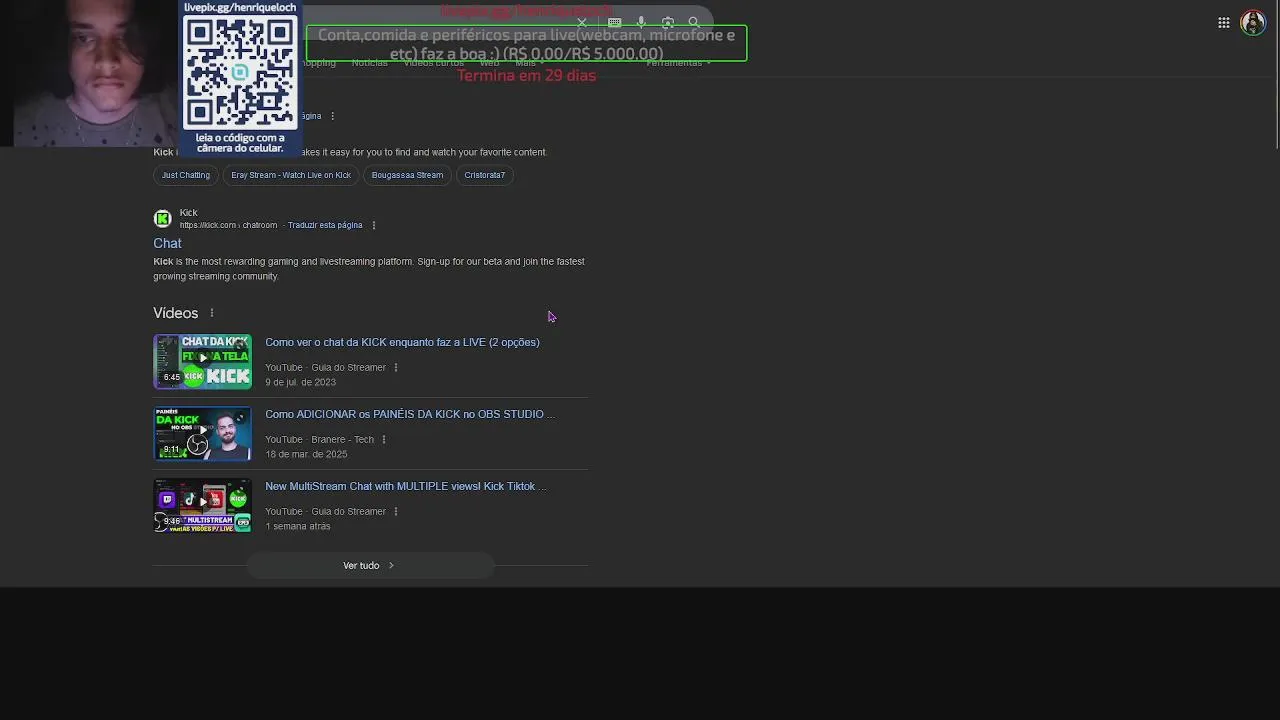Submit search with the magnifier icon
1280x720 pixels.
coord(694,22)
